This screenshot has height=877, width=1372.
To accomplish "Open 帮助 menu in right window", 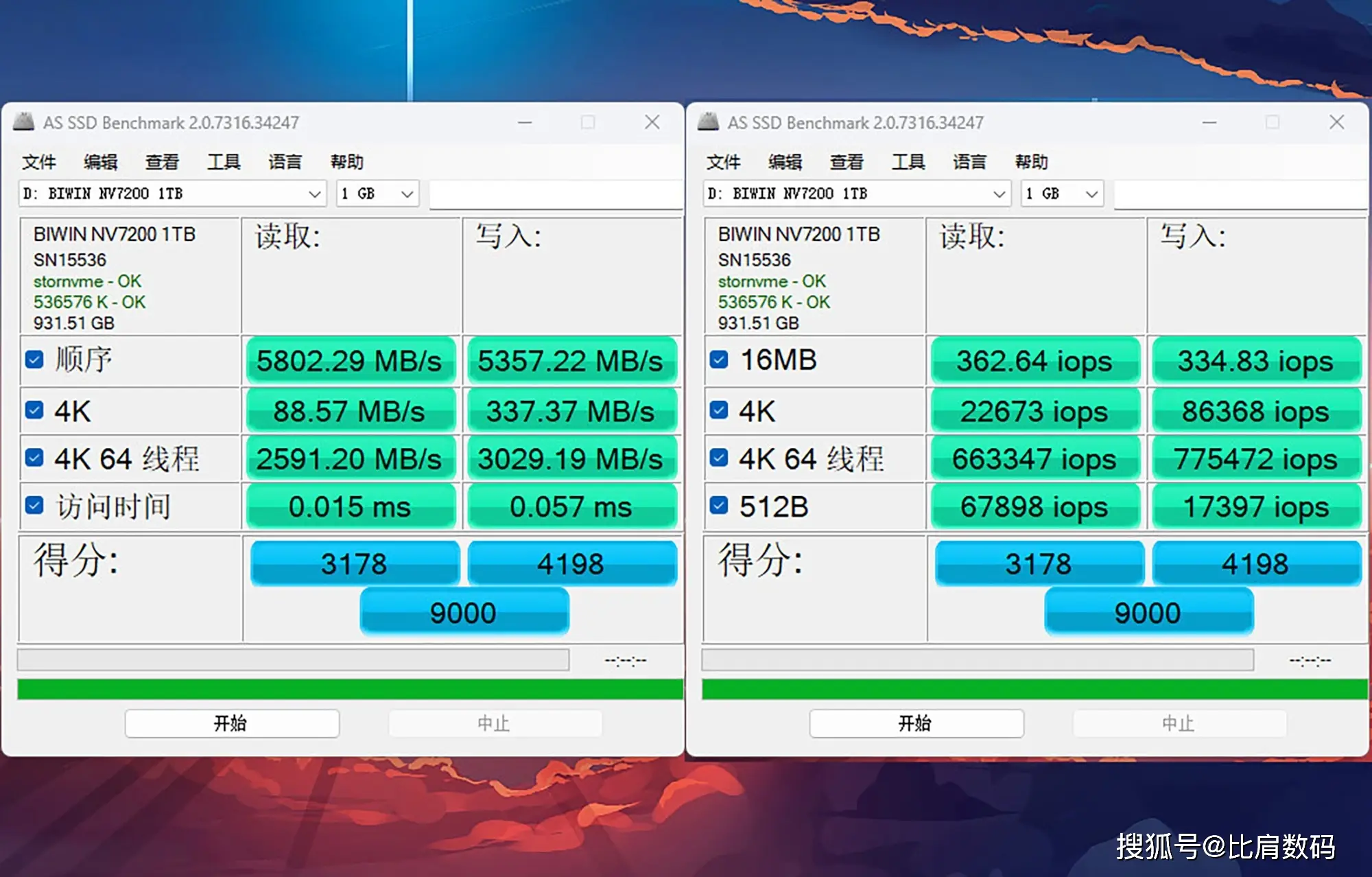I will pyautogui.click(x=1032, y=162).
